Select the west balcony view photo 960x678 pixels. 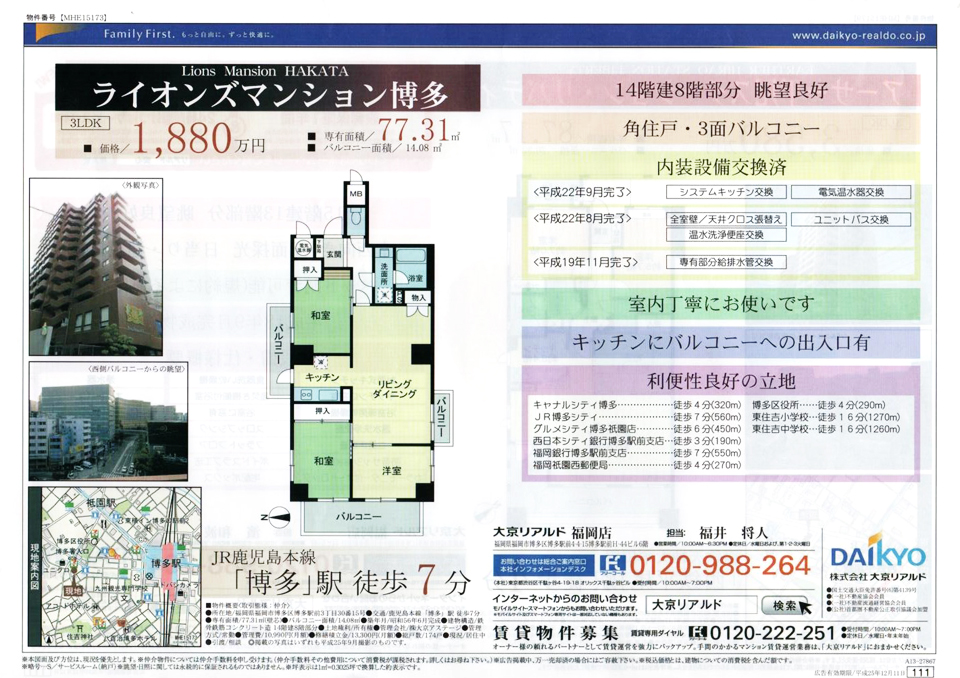[108, 421]
